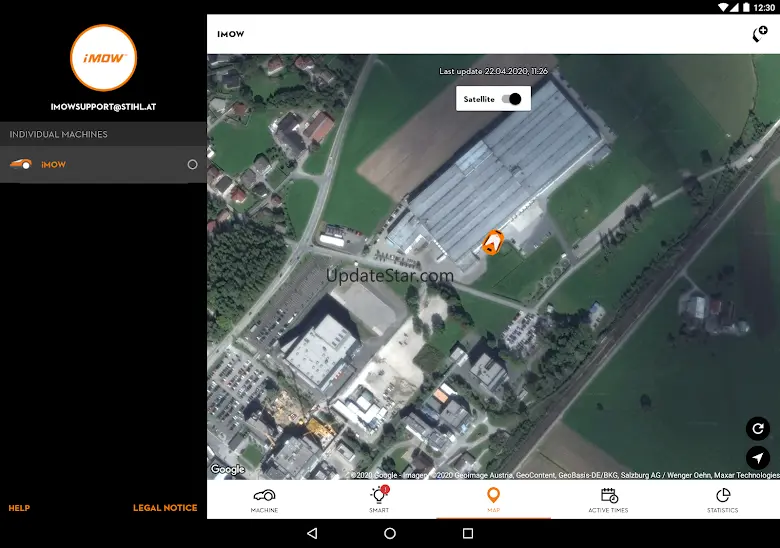Switch to the Machine tab
This screenshot has width=780, height=548.
point(264,500)
